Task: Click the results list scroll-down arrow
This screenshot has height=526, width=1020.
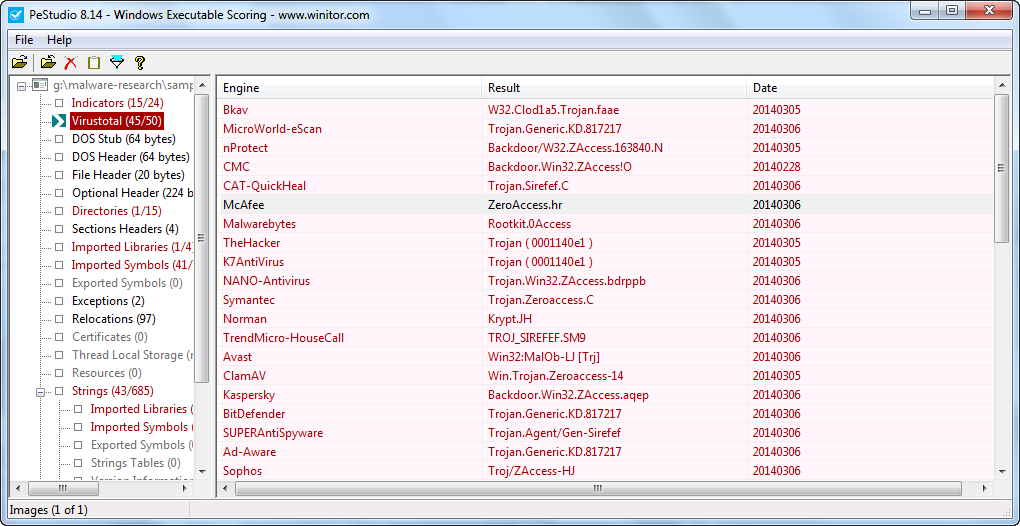Action: [1002, 472]
